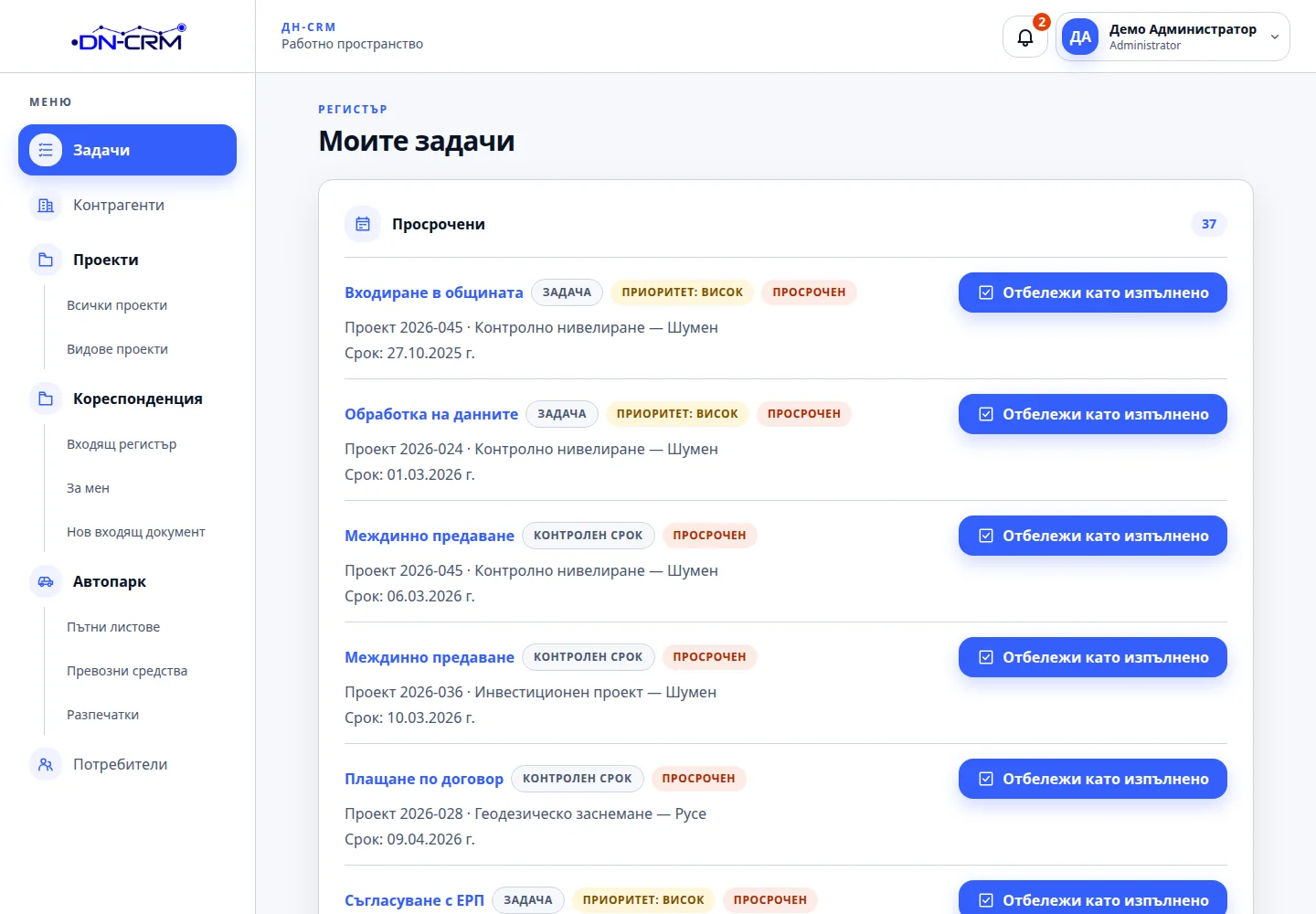Viewport: 1316px width, 914px height.
Task: Open Всички проекти submenu item
Action: [117, 305]
